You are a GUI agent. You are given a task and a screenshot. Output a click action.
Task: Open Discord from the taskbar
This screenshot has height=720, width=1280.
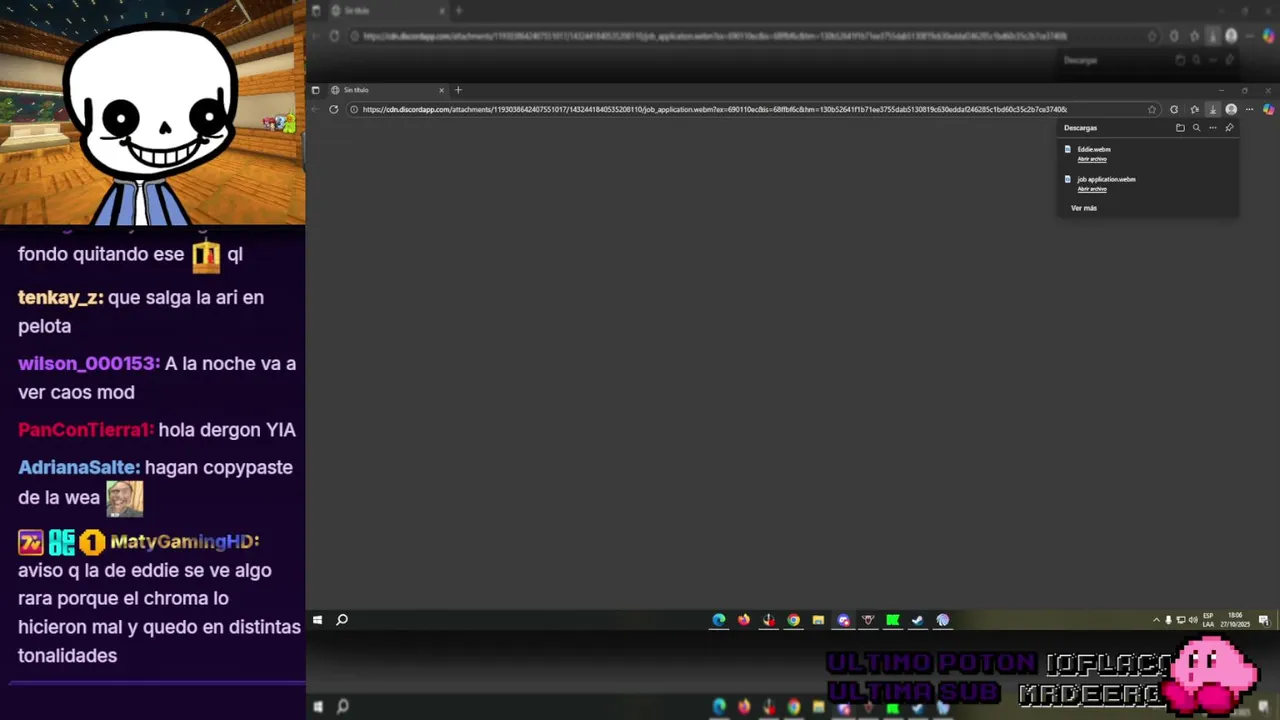click(843, 620)
